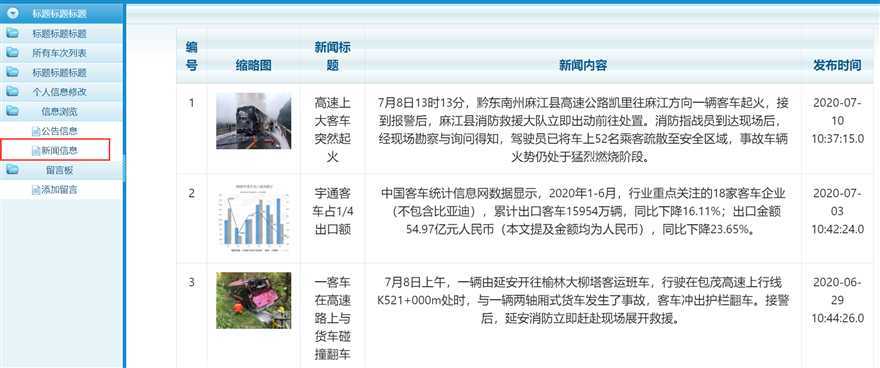Open the bar chart thumbnail

pyautogui.click(x=254, y=218)
